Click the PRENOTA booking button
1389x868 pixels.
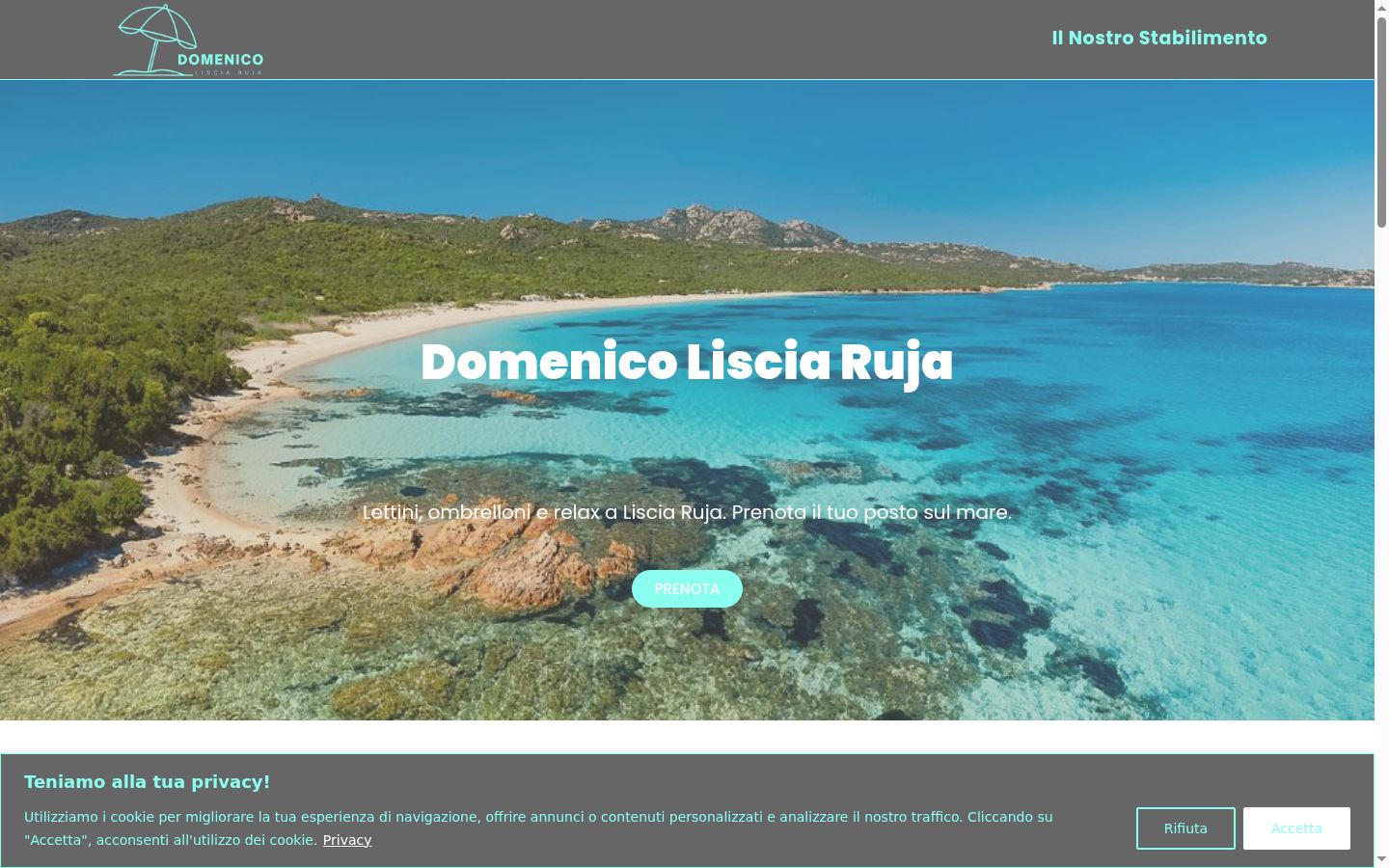tap(687, 588)
